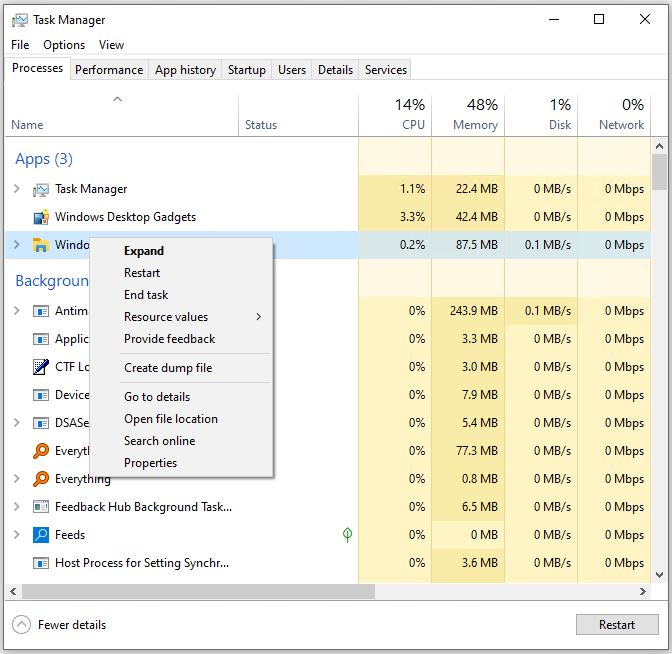Sort by the CPU column header

pyautogui.click(x=395, y=116)
